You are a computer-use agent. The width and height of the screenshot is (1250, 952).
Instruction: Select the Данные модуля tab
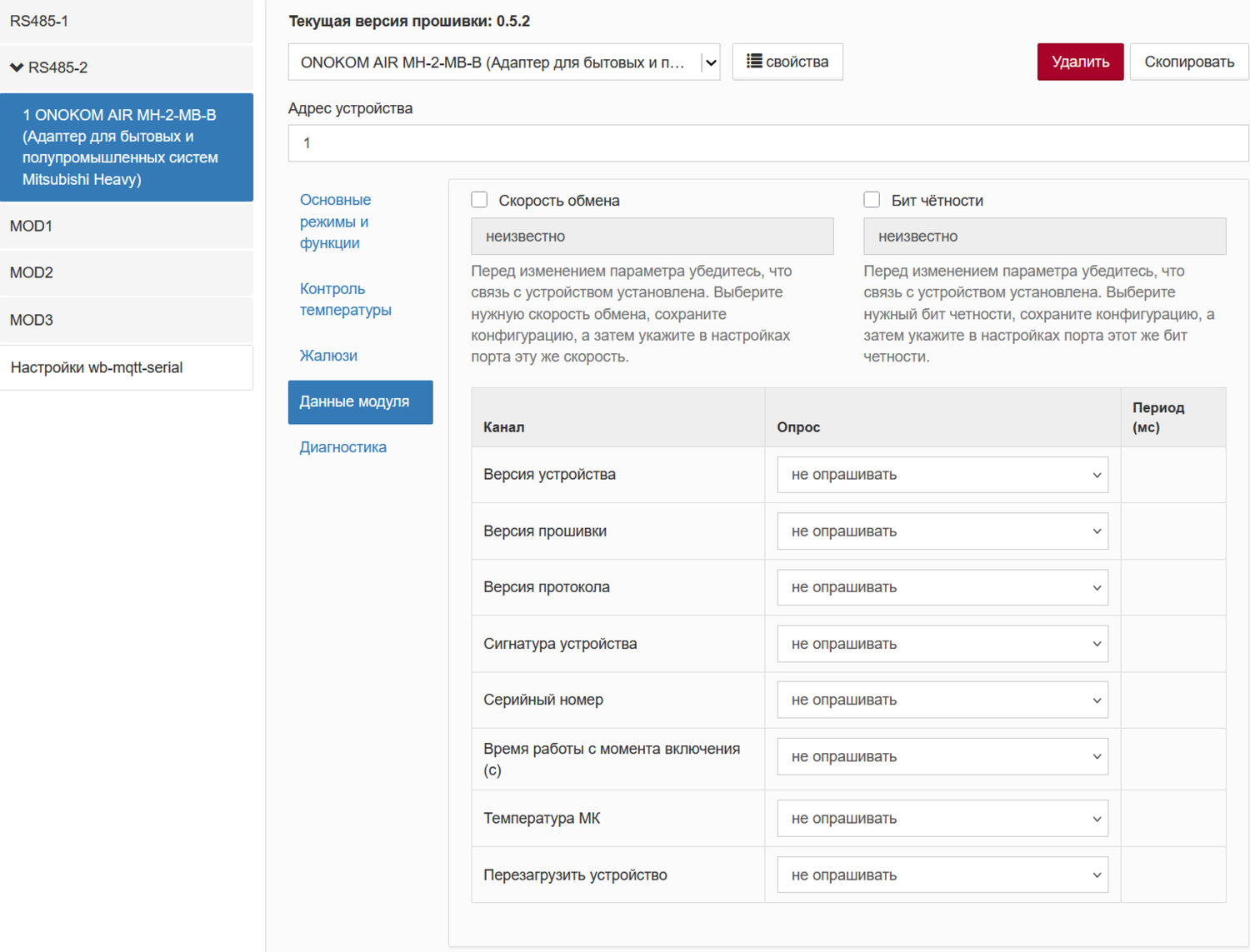[360, 402]
